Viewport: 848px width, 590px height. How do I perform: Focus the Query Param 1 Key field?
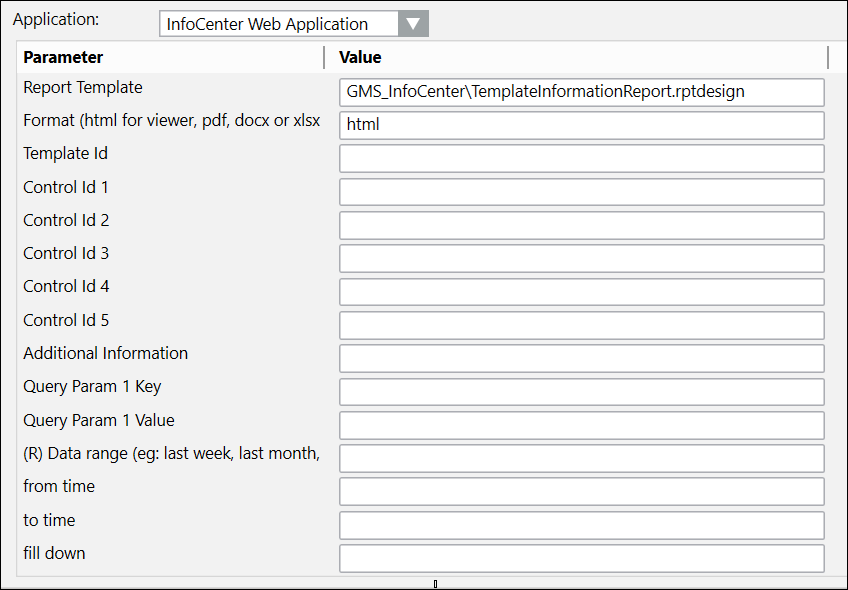point(581,392)
